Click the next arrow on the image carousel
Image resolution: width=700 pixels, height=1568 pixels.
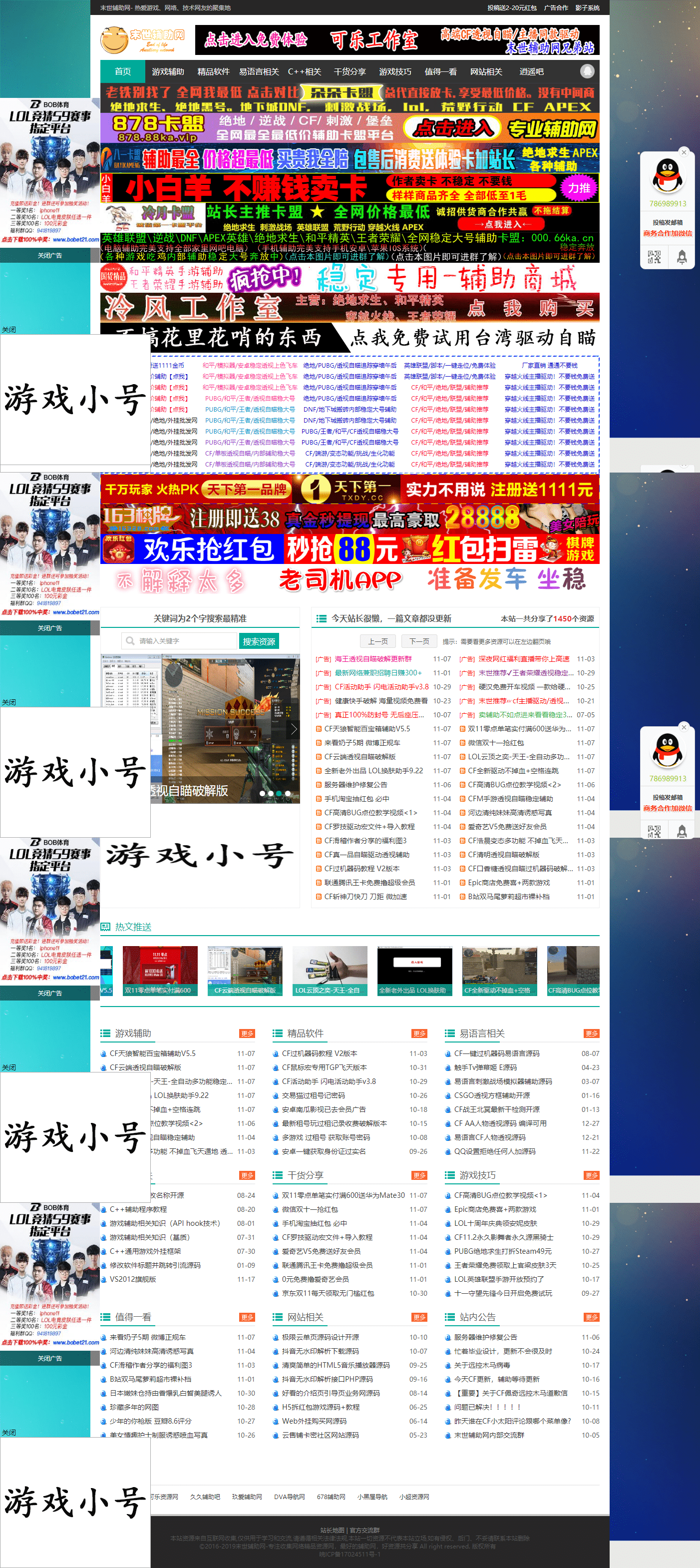(x=293, y=729)
